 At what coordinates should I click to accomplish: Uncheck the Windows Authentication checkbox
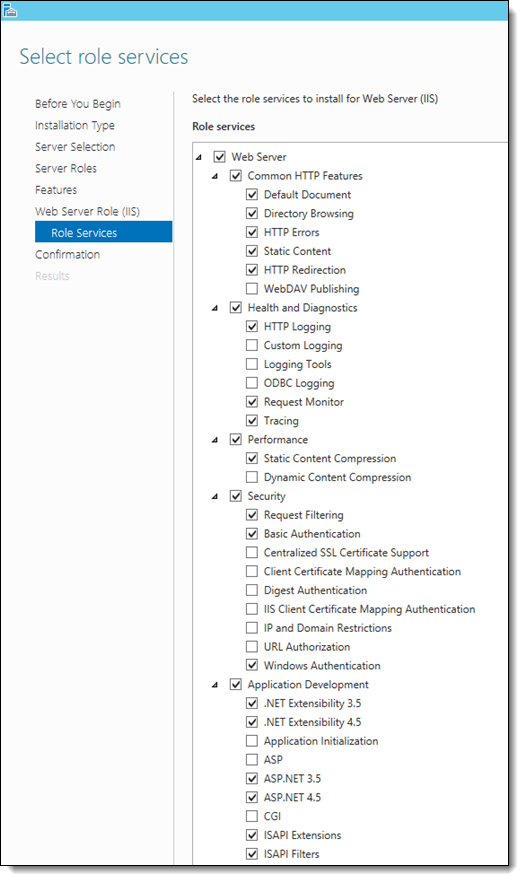(252, 665)
